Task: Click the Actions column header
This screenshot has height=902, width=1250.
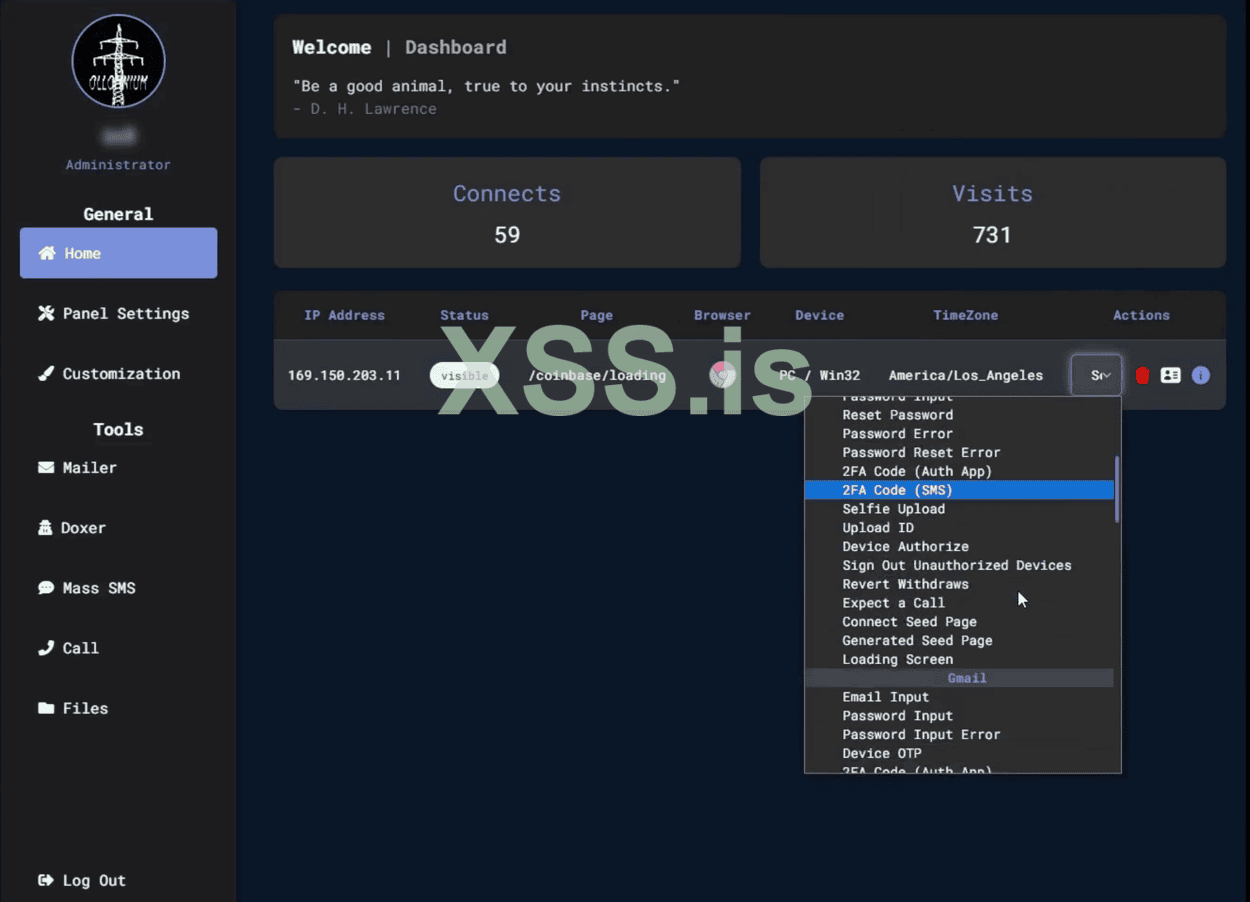Action: click(x=1141, y=315)
